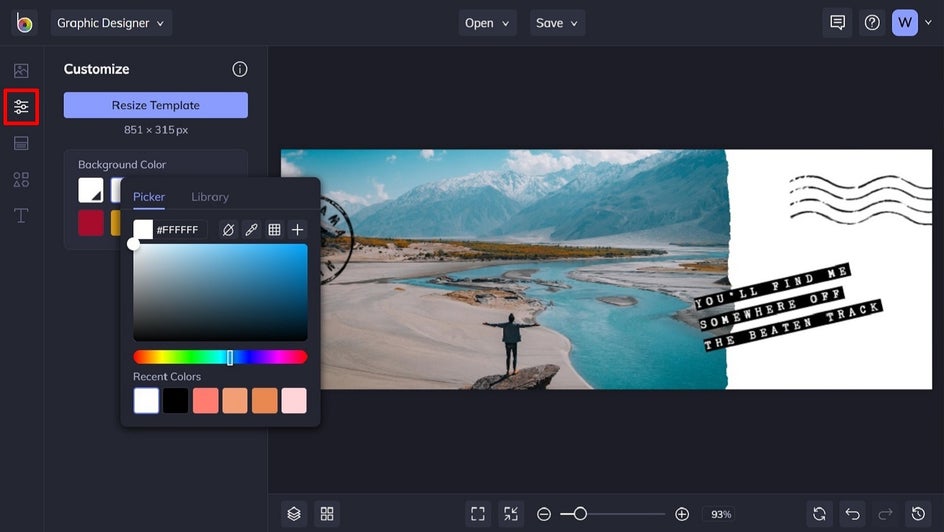
Task: Choose the pale pink recent color swatch
Action: tap(294, 401)
